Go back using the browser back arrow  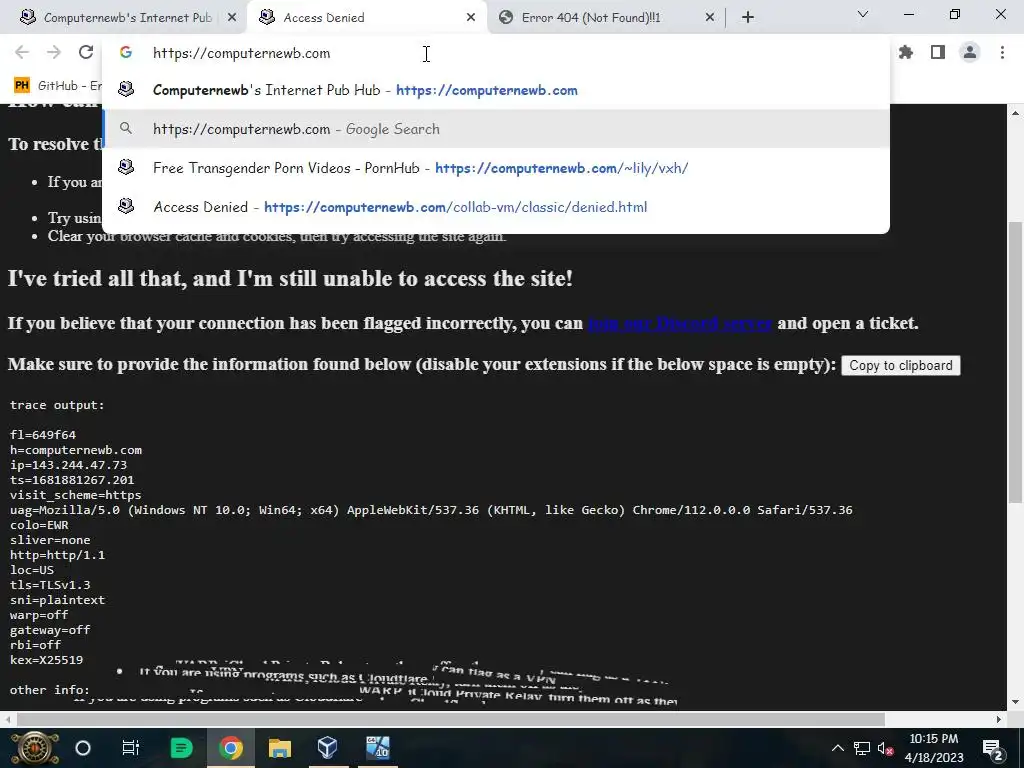[22, 52]
